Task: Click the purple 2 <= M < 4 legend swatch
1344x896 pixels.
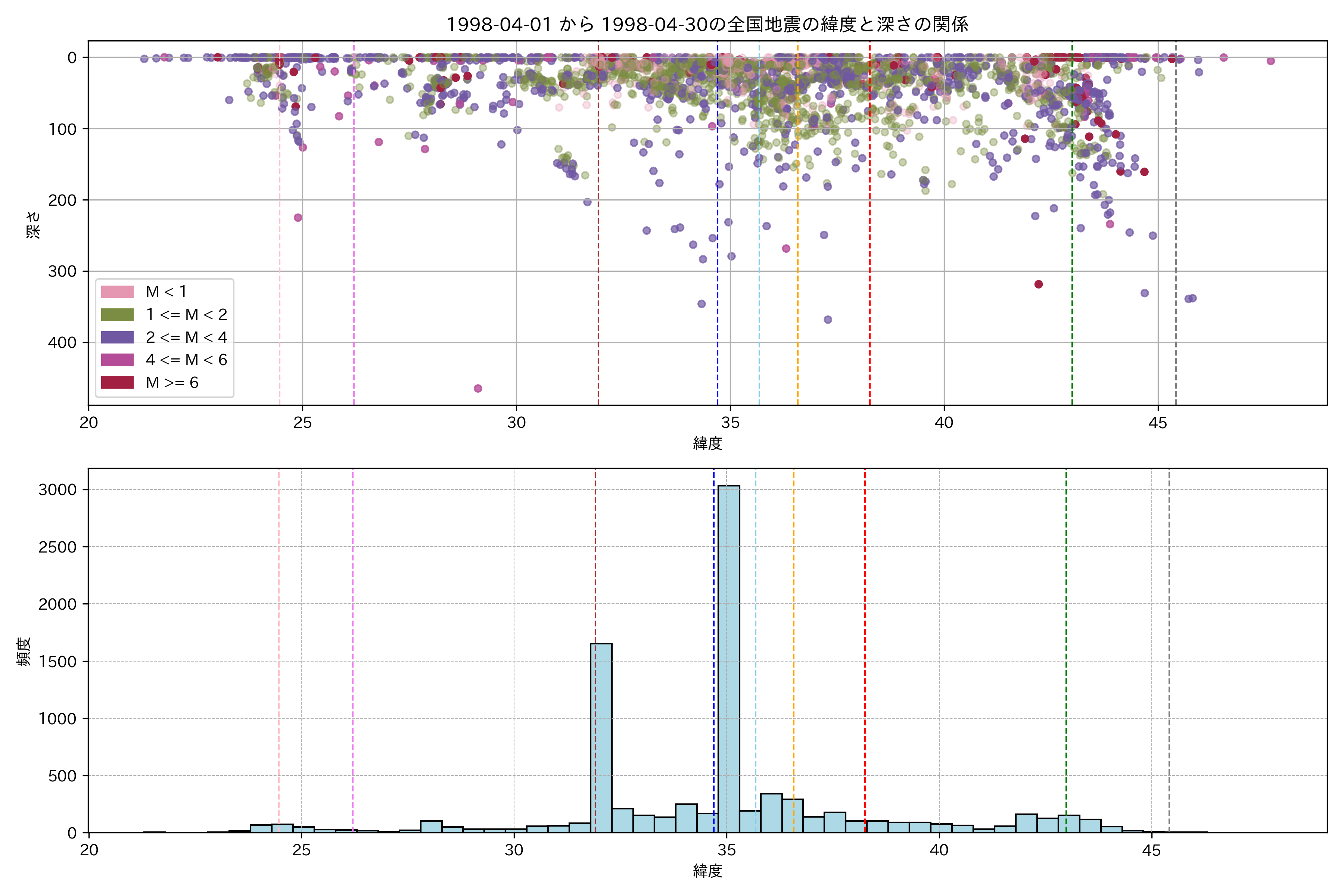Action: [x=117, y=337]
